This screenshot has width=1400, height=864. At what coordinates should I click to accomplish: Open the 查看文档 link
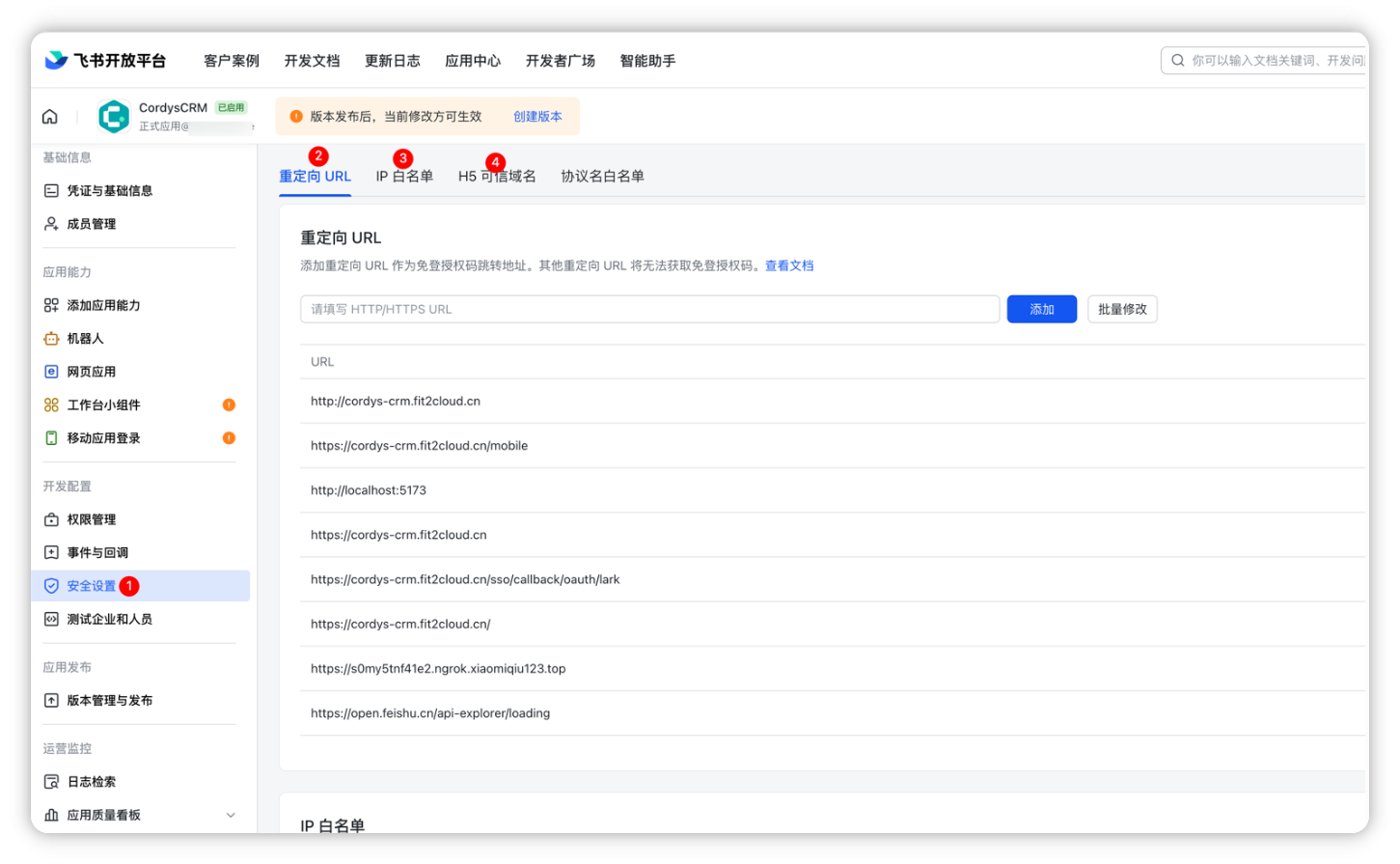coord(789,265)
